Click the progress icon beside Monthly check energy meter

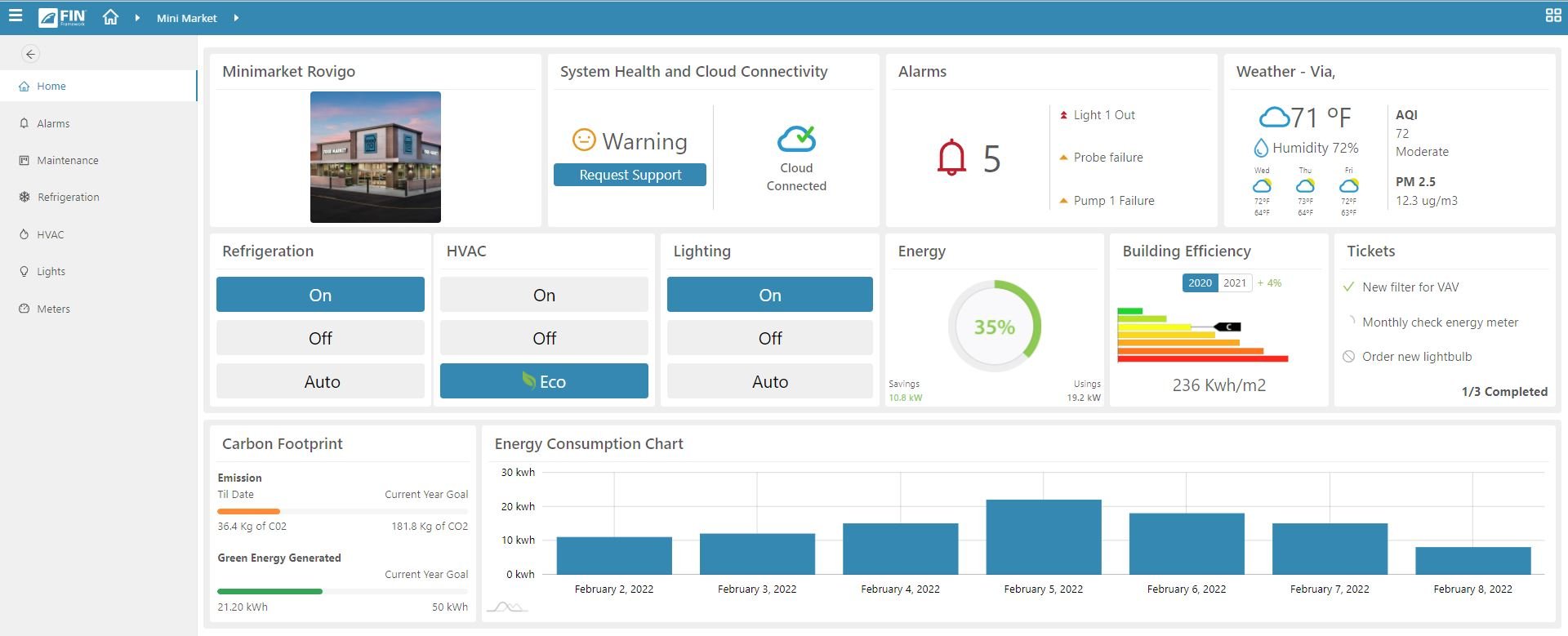1350,322
